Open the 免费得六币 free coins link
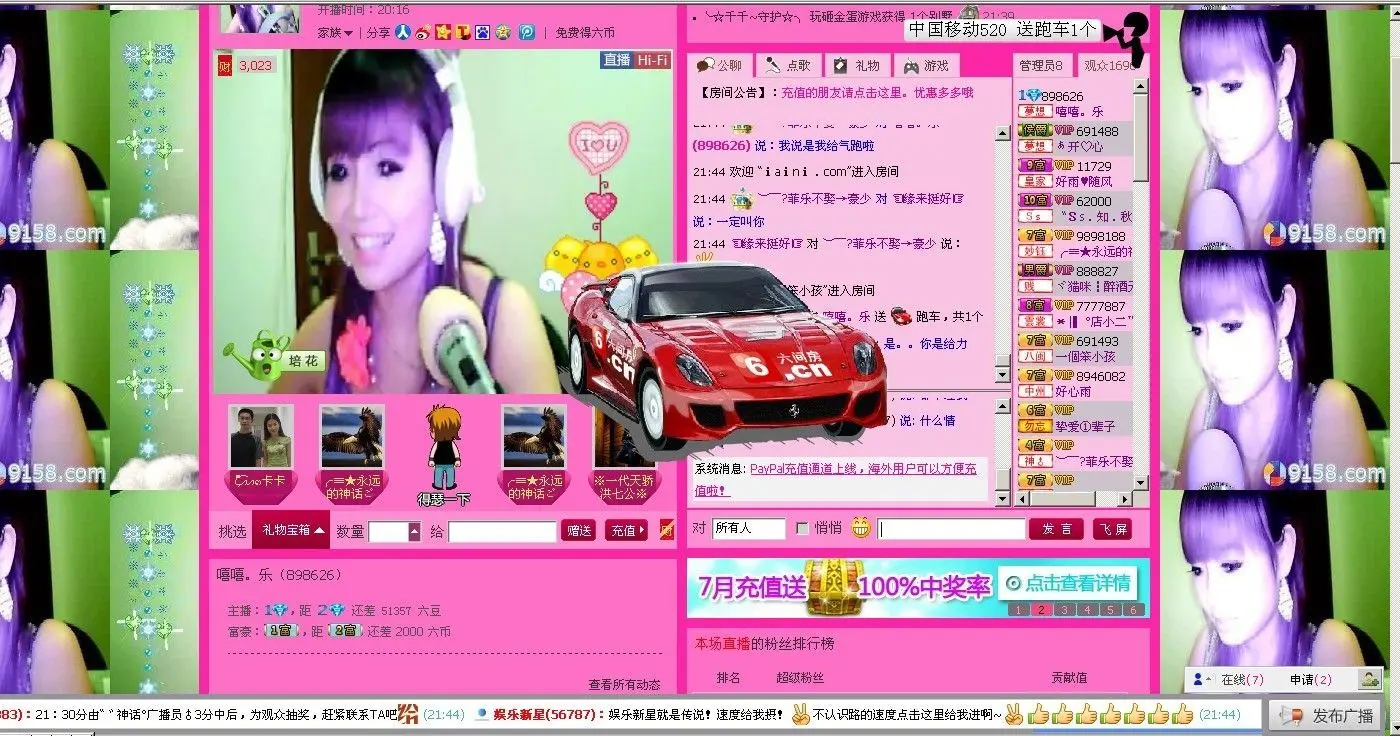 [x=585, y=32]
